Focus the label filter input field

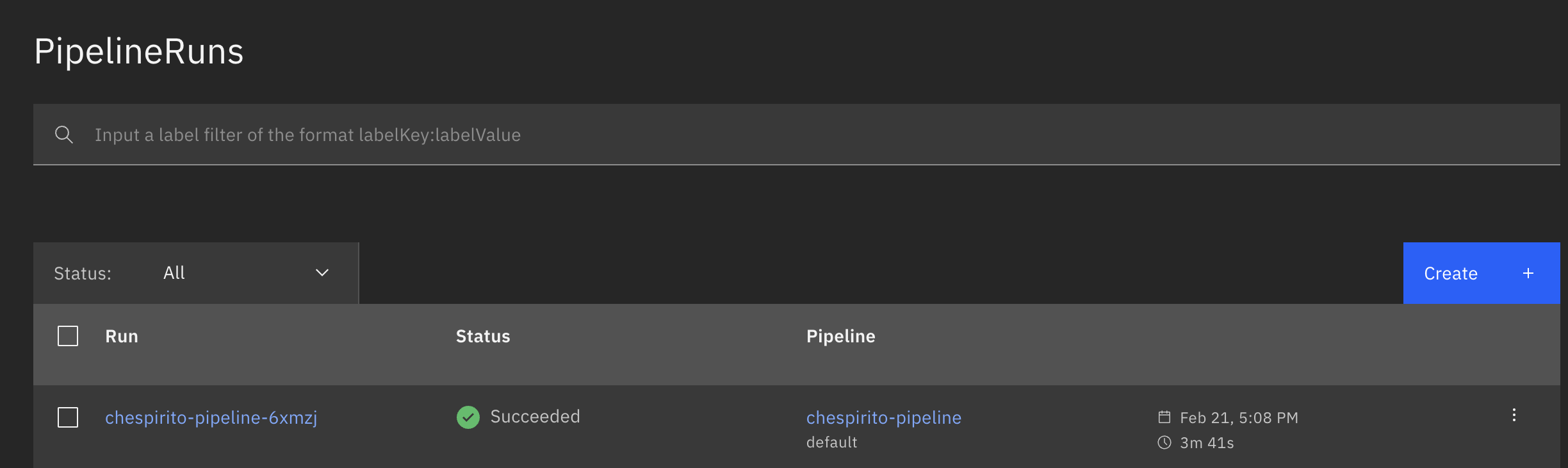tap(769, 135)
